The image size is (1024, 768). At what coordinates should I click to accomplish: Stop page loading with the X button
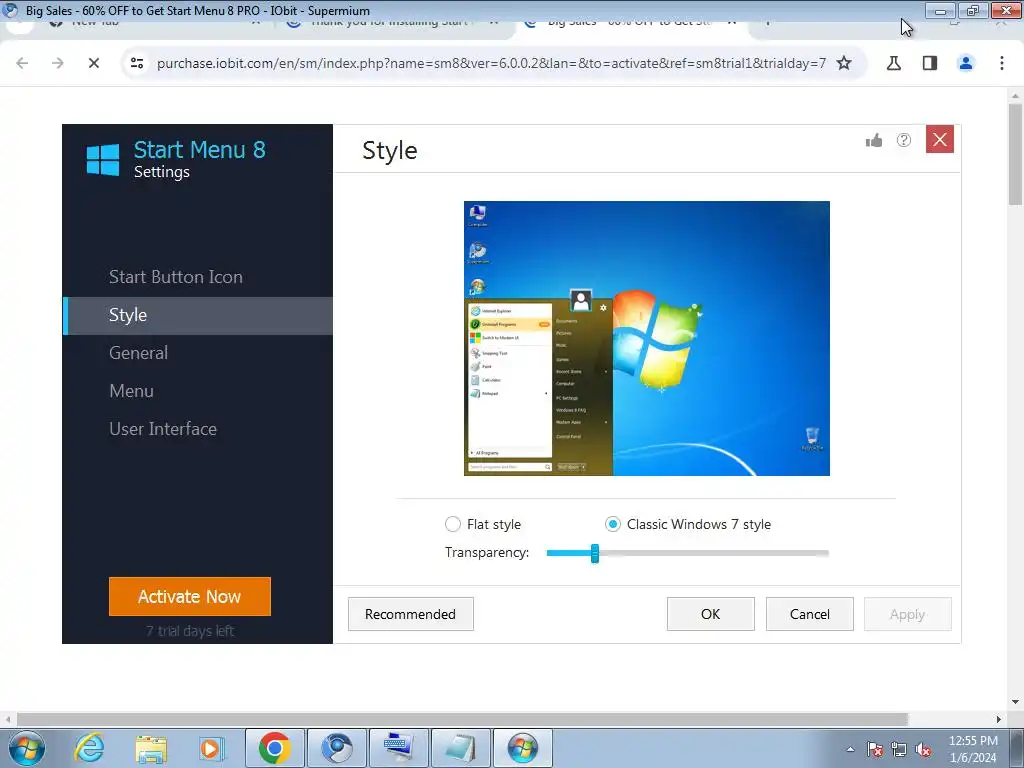click(x=94, y=63)
